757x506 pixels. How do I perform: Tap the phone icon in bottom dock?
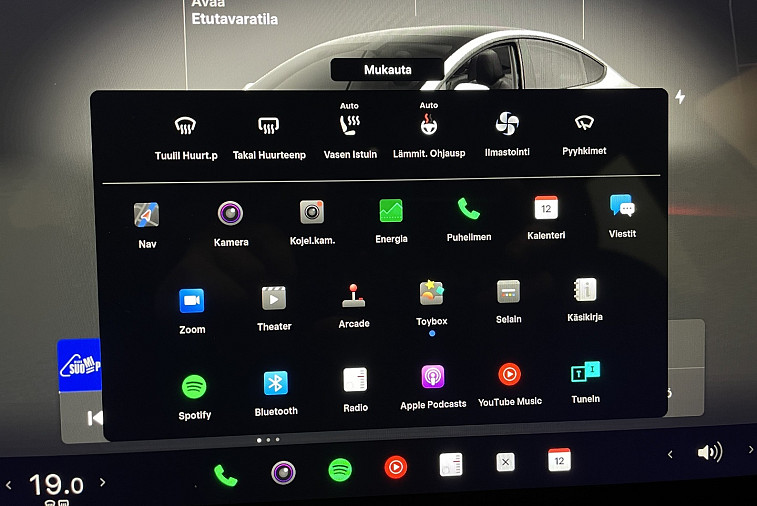coord(226,475)
